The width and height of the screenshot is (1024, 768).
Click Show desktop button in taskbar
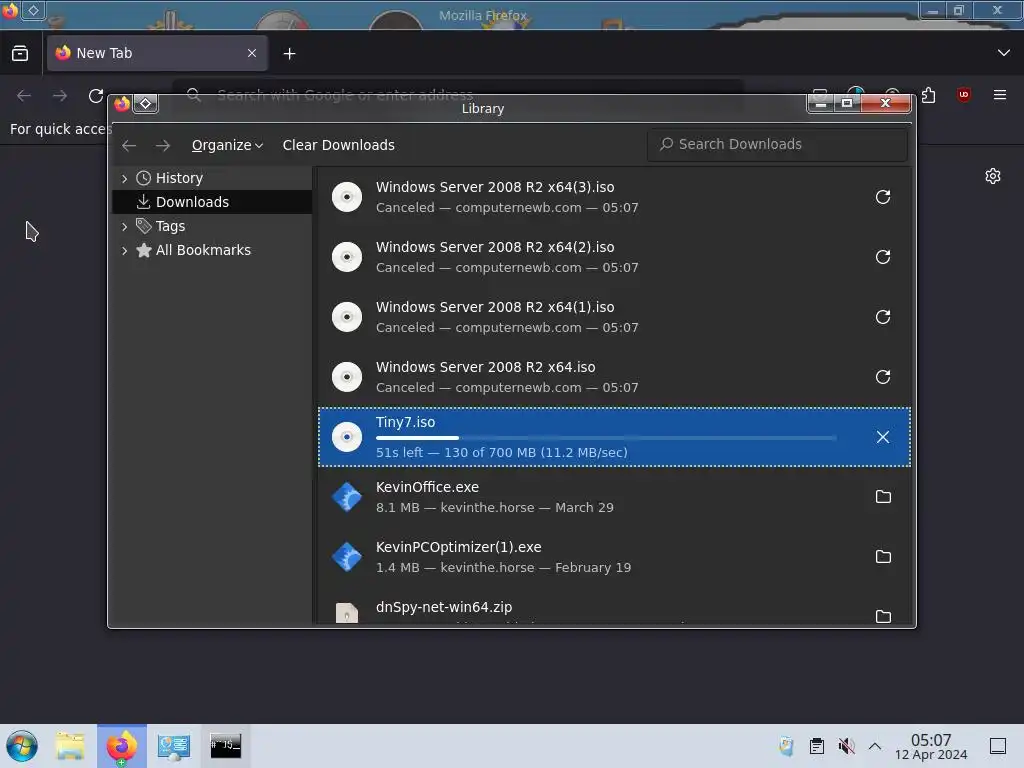point(998,746)
